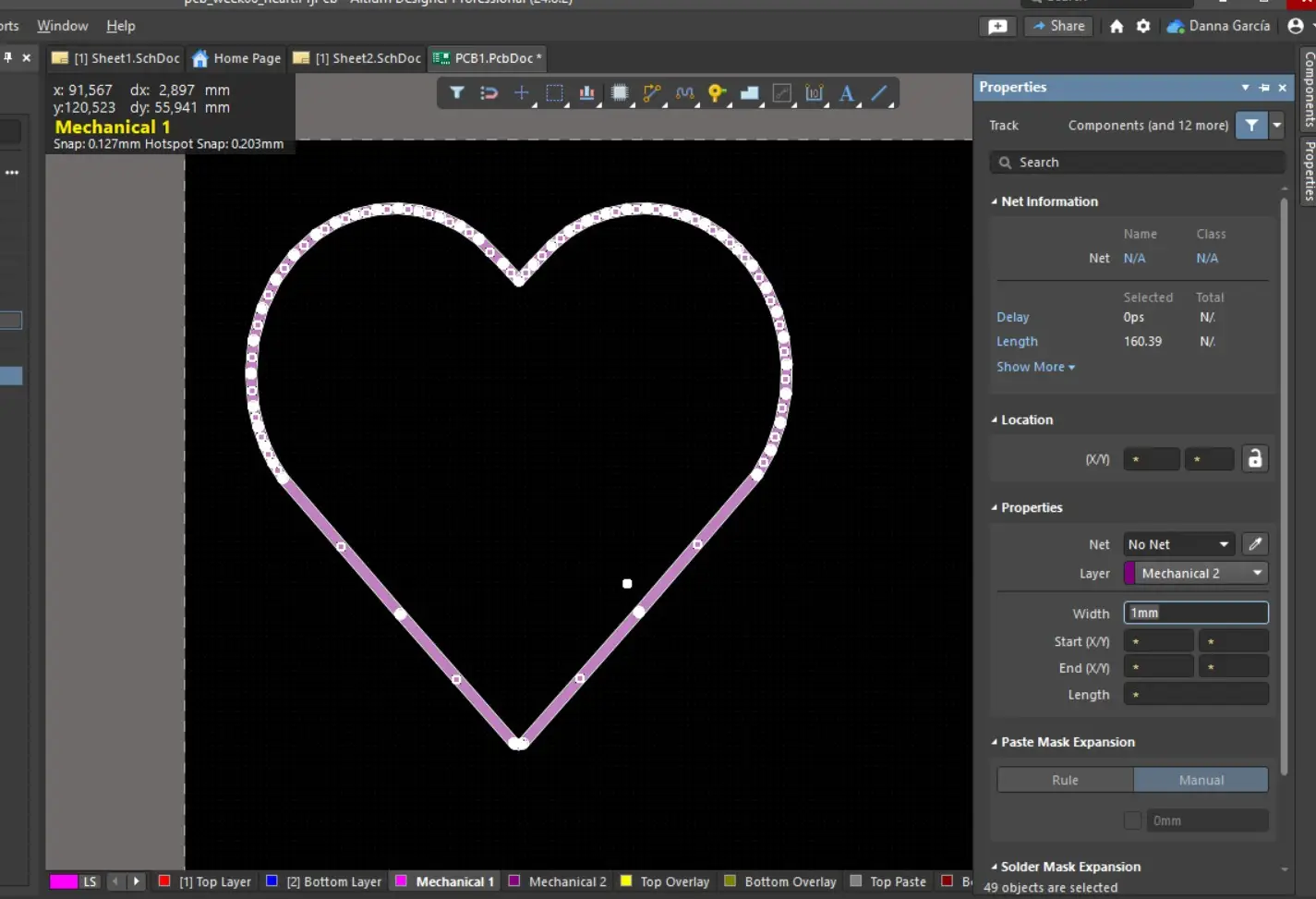Click the Width input field
This screenshot has width=1316, height=899.
1195,613
